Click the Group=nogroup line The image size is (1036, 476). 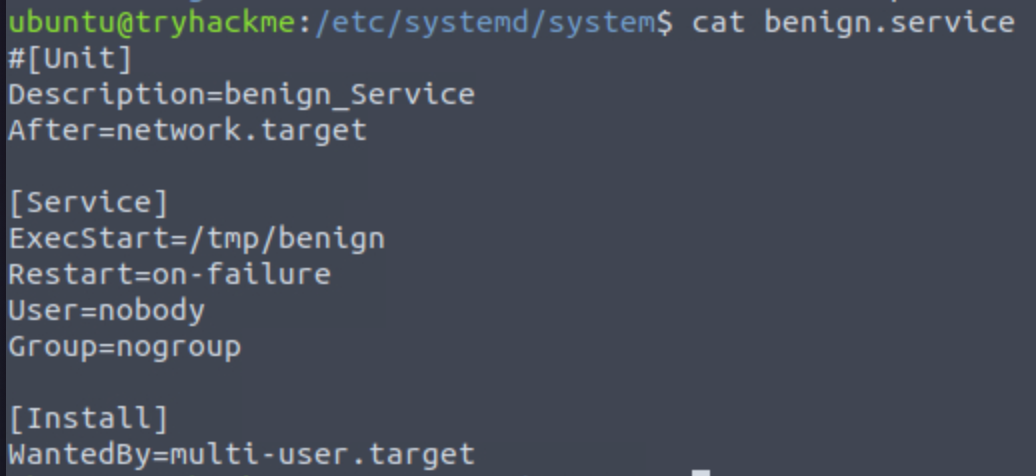125,346
